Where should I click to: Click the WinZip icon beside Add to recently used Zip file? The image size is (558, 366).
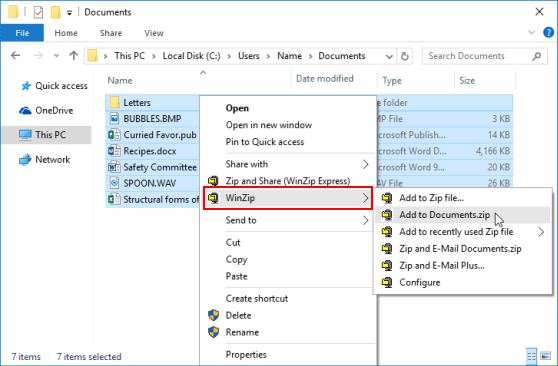pos(387,232)
